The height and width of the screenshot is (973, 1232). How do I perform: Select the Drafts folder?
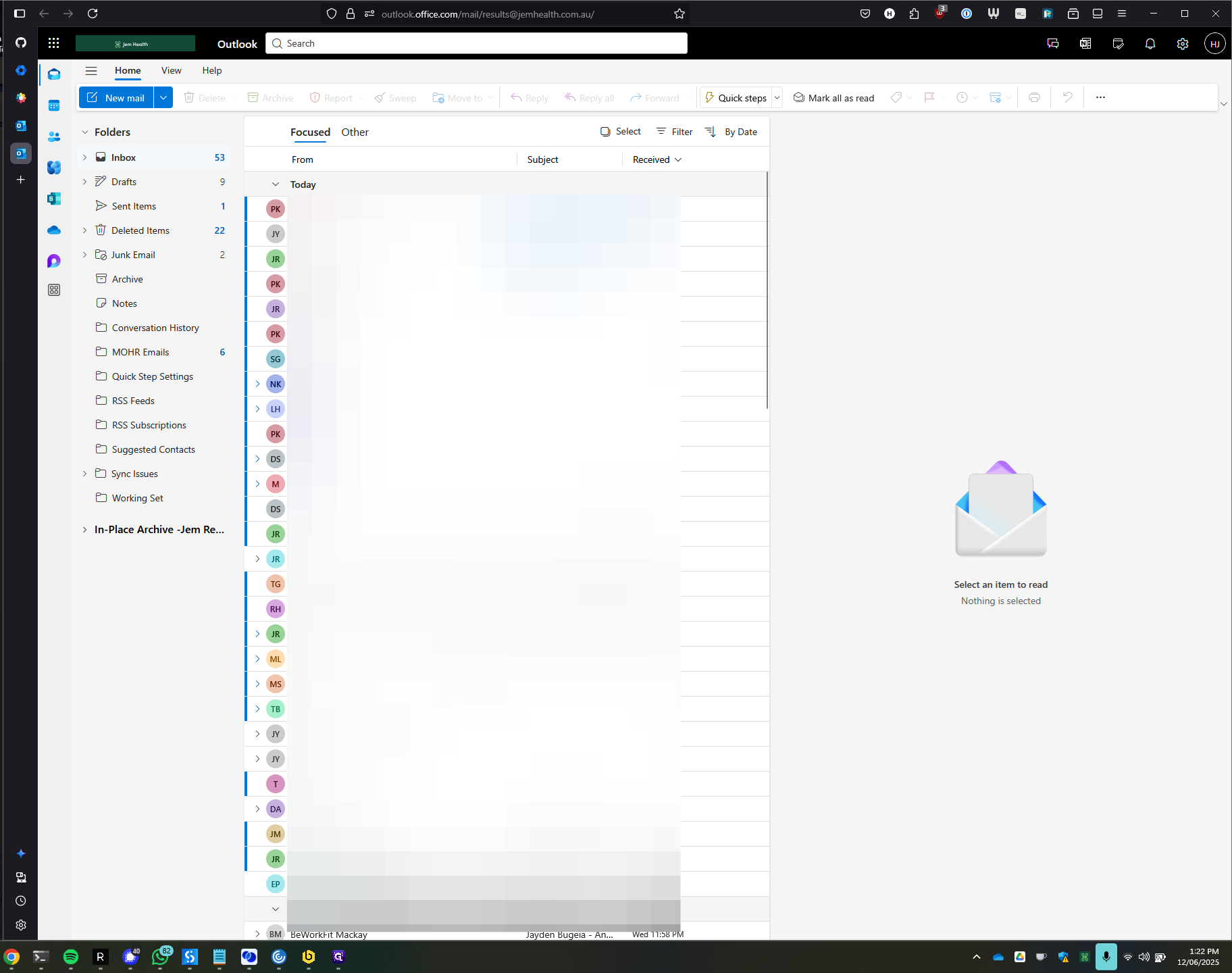click(154, 182)
